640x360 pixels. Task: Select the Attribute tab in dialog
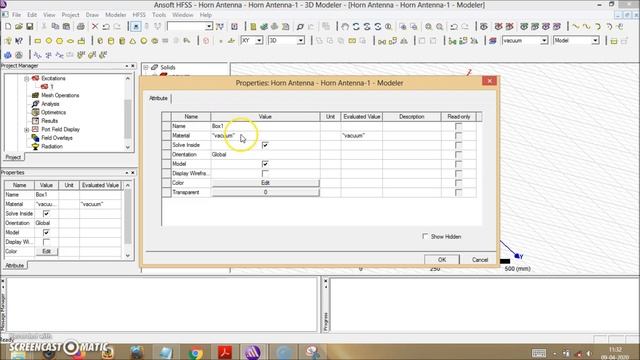pos(158,98)
